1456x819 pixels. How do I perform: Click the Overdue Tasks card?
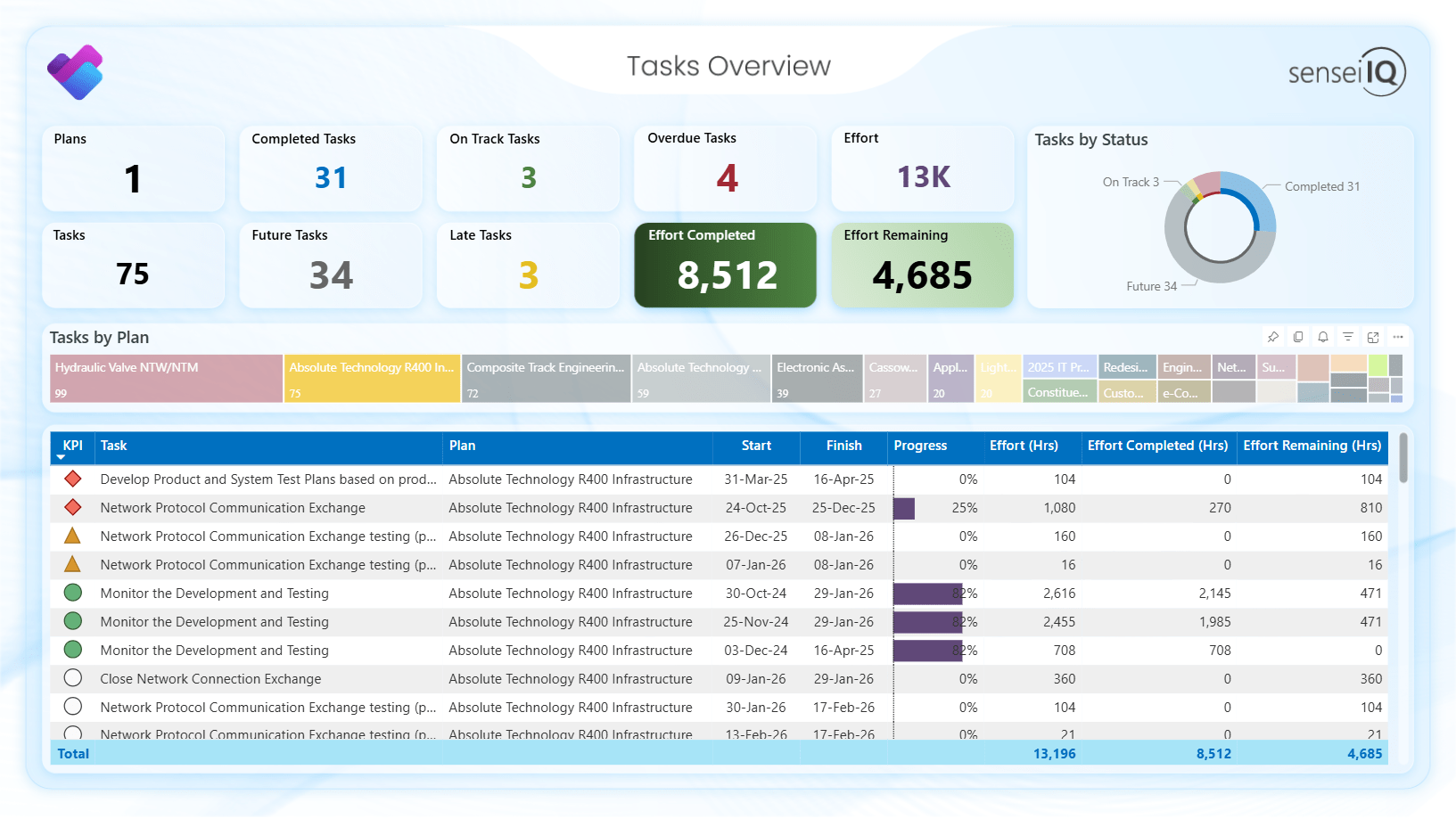(x=725, y=168)
